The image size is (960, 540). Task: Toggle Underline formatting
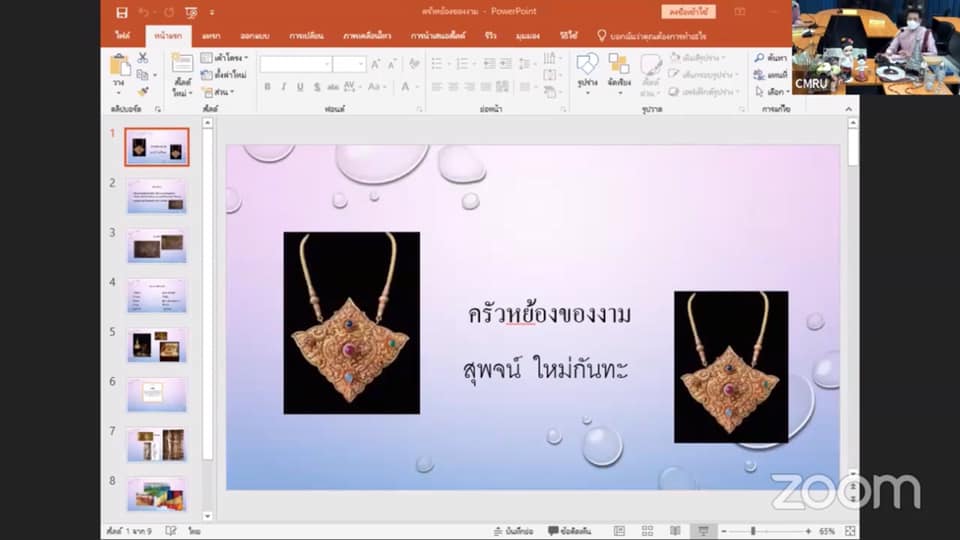[300, 87]
